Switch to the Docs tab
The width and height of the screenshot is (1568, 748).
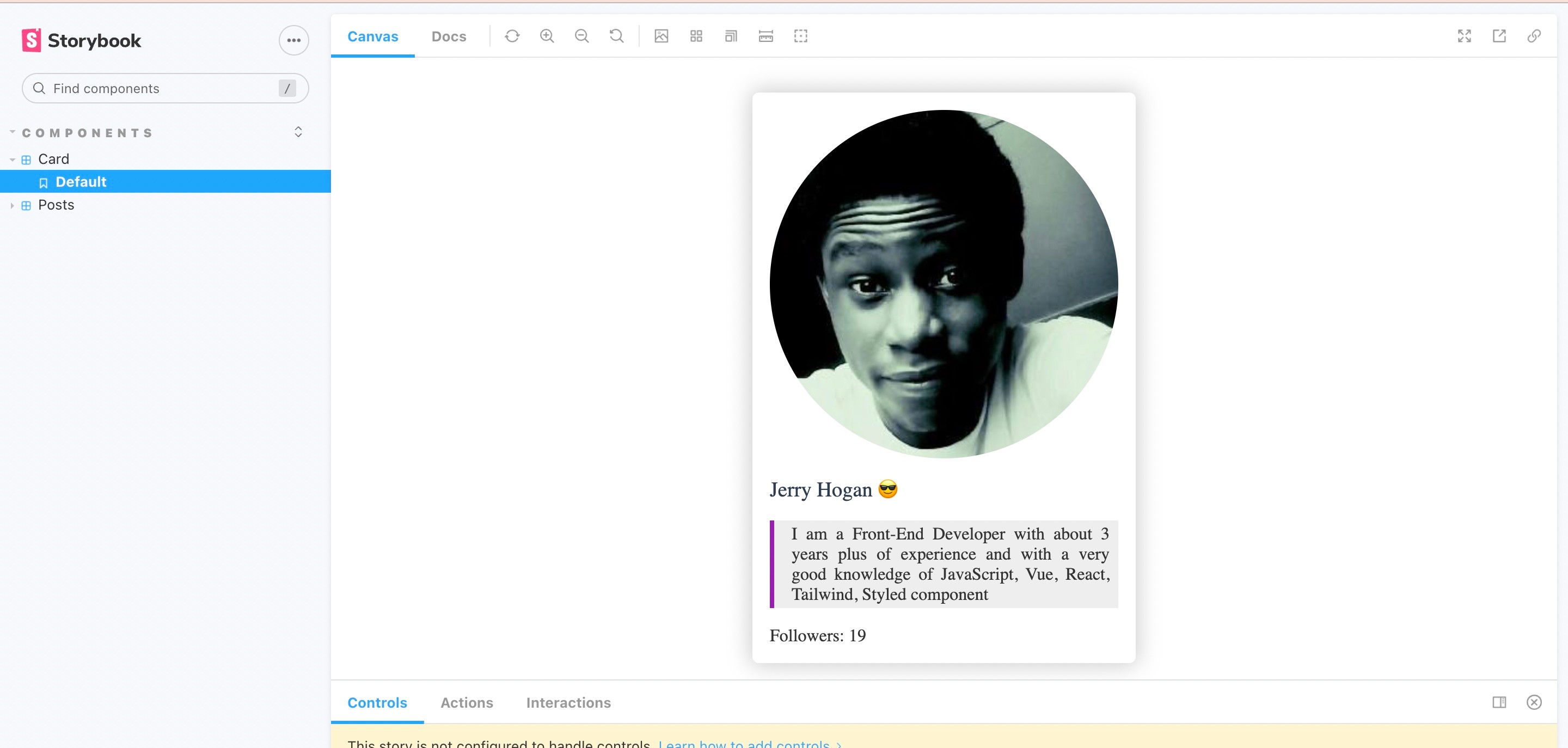tap(449, 36)
